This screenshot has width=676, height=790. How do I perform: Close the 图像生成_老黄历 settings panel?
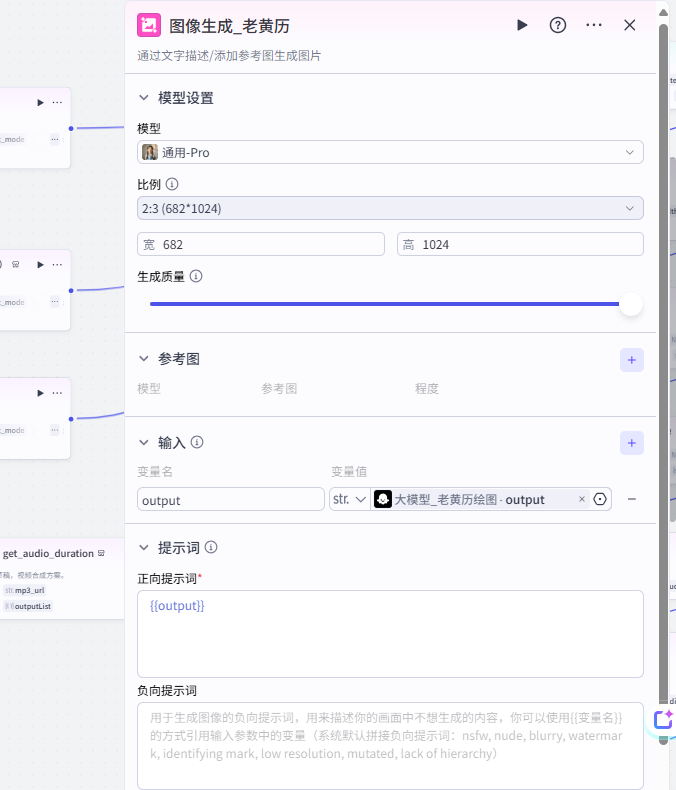(629, 25)
